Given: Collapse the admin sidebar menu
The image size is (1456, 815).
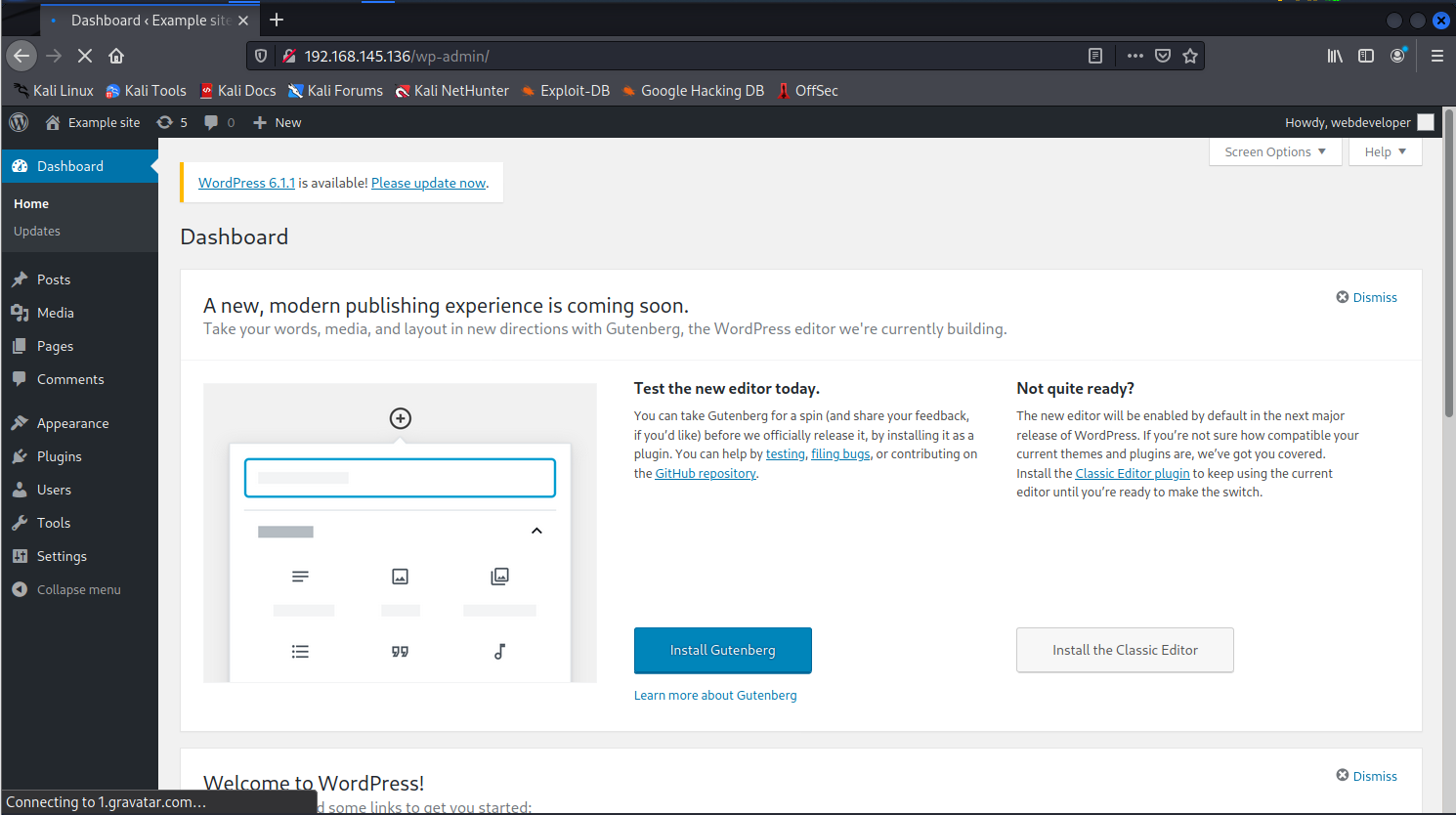Looking at the screenshot, I should (79, 589).
